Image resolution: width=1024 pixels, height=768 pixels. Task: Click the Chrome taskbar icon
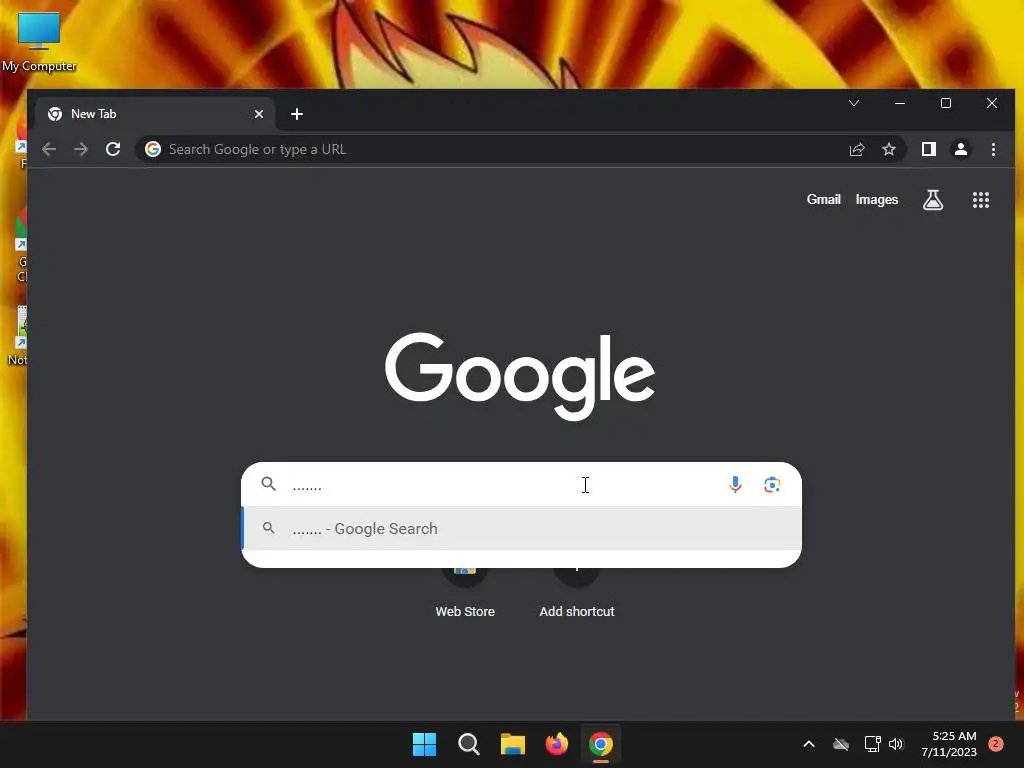[601, 744]
